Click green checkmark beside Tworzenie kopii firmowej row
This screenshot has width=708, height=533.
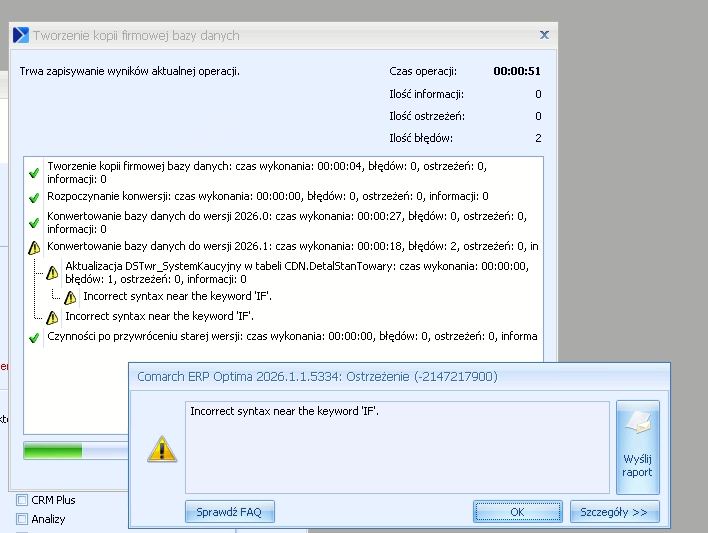34,172
